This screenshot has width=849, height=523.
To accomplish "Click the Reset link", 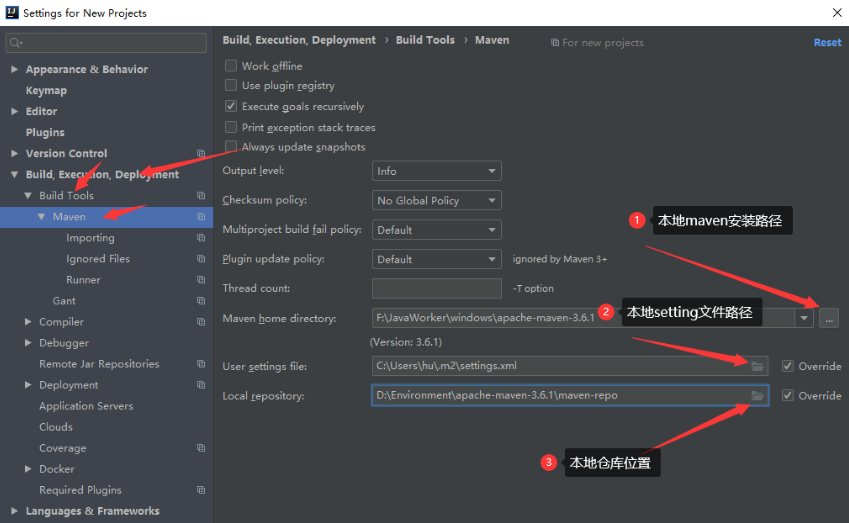I will [827, 42].
